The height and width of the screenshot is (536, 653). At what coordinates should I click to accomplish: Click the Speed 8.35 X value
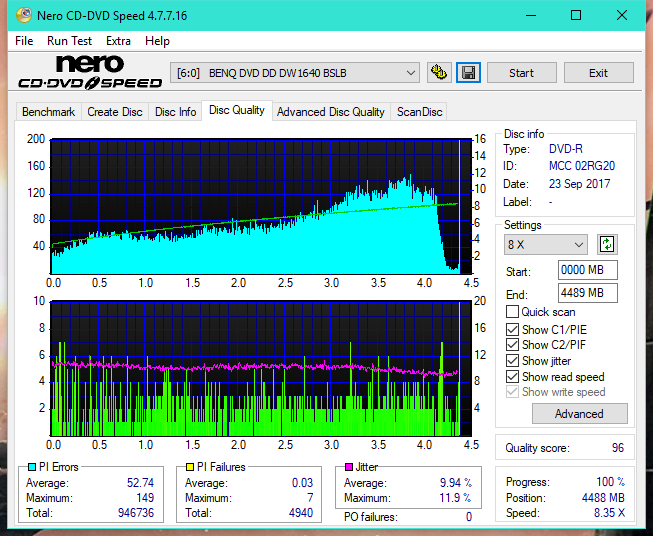[609, 513]
